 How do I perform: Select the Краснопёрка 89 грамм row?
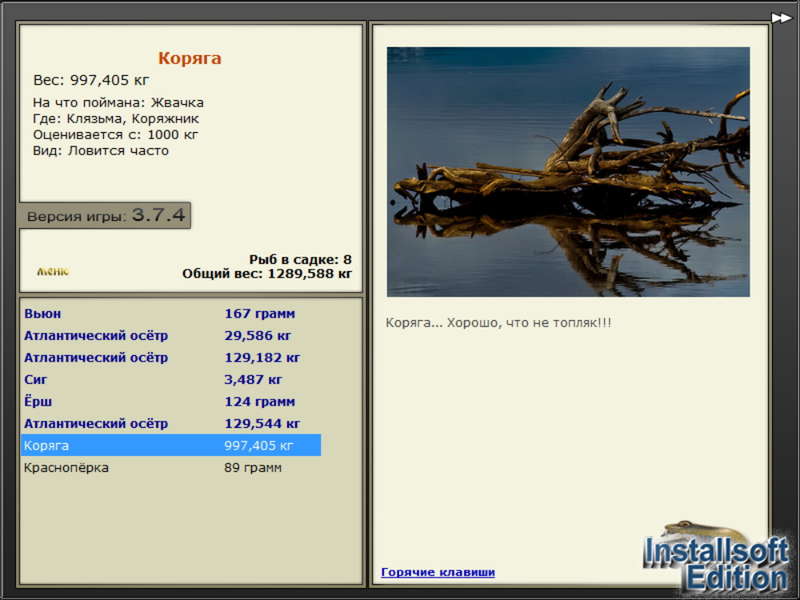point(171,467)
